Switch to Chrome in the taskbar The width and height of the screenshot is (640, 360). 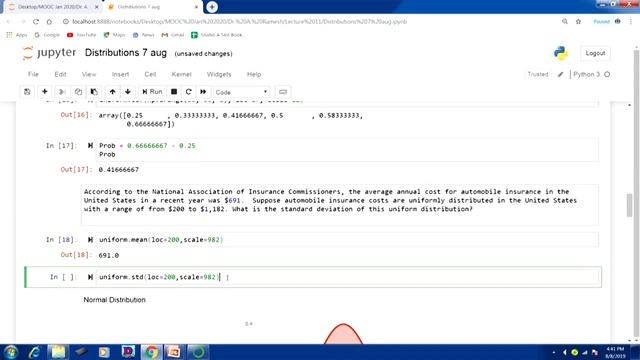[151, 352]
